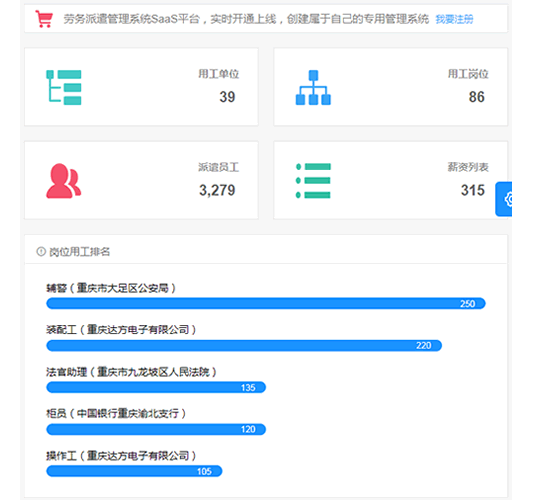The height and width of the screenshot is (500, 533).
Task: Click the 操作工 bar showing 105
Action: coord(134,471)
